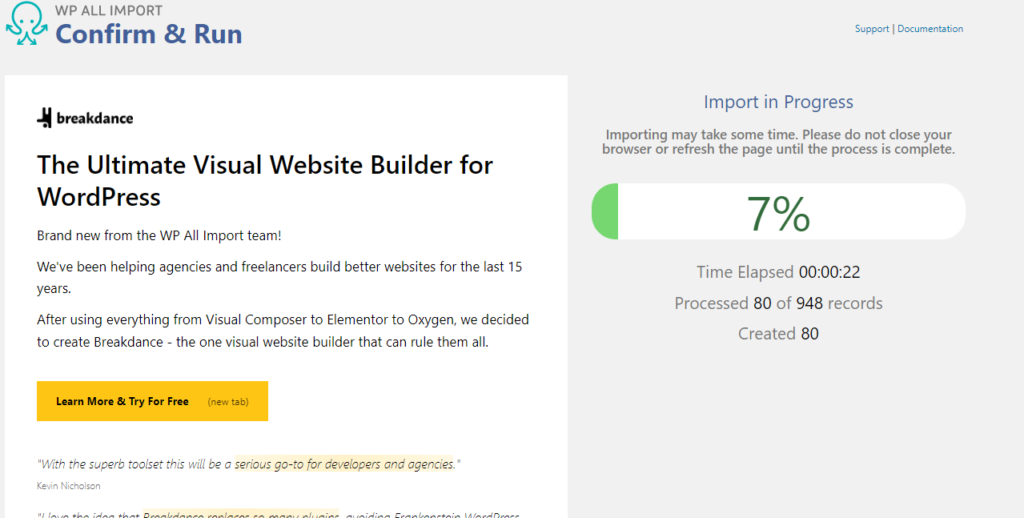Click the Import in Progress heading

point(778,102)
